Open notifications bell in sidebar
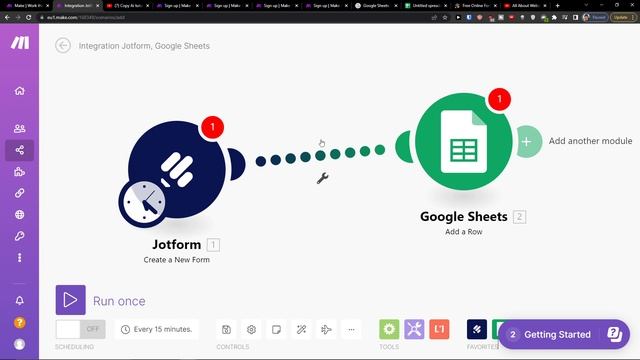This screenshot has width=640, height=360. pos(20,301)
